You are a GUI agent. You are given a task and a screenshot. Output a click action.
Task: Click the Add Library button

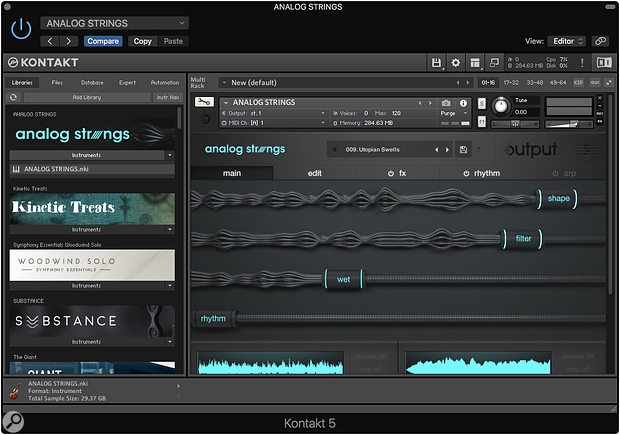tap(87, 97)
